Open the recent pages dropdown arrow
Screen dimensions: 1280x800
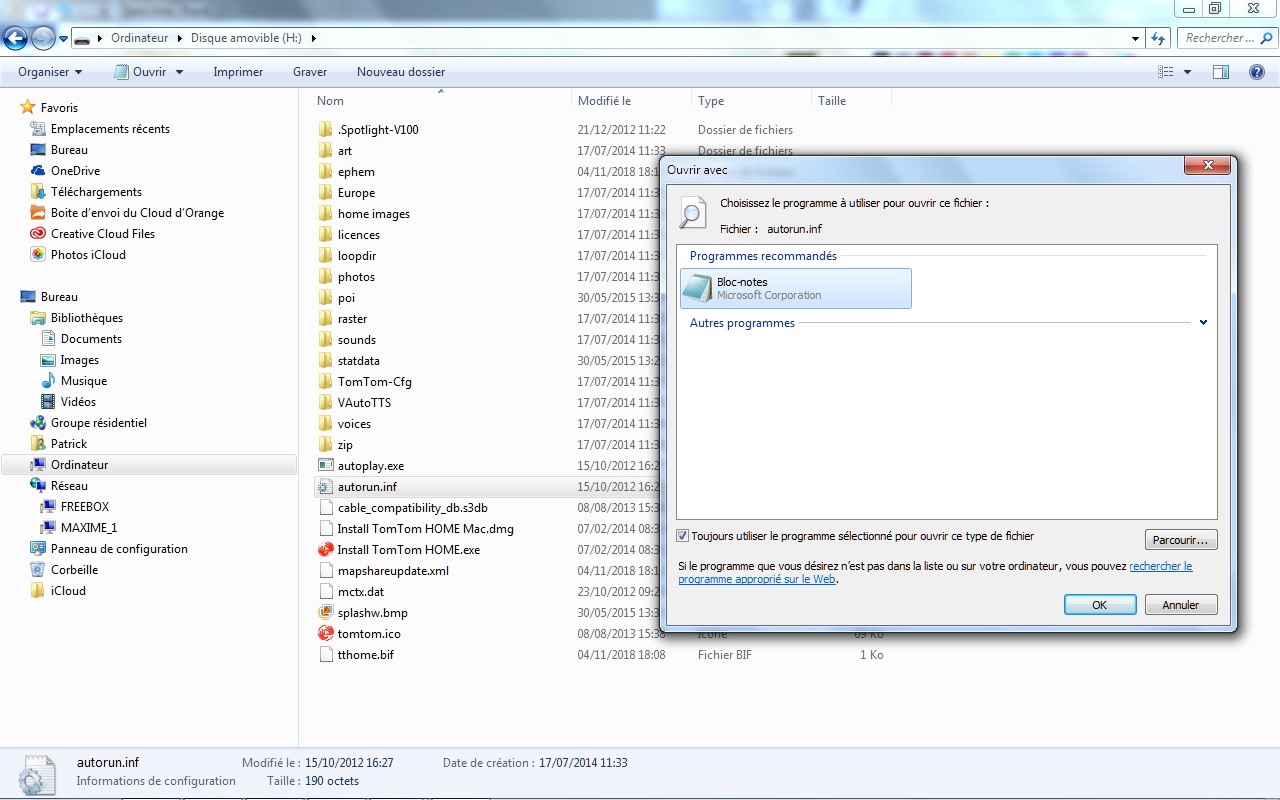point(64,39)
